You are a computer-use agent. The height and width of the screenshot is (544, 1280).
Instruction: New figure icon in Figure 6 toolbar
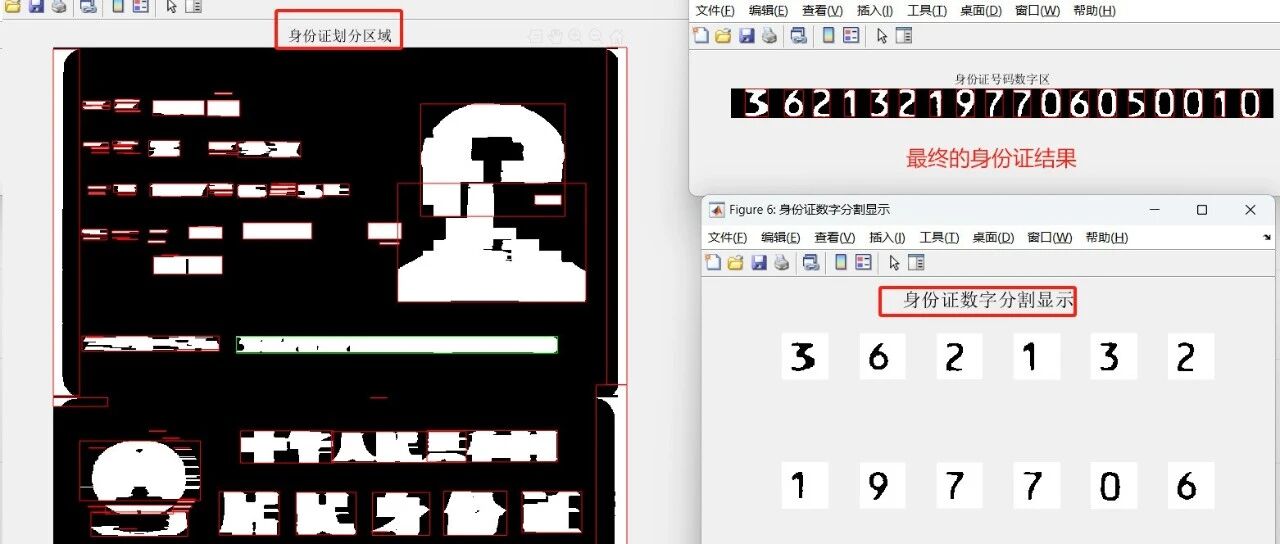click(x=713, y=262)
